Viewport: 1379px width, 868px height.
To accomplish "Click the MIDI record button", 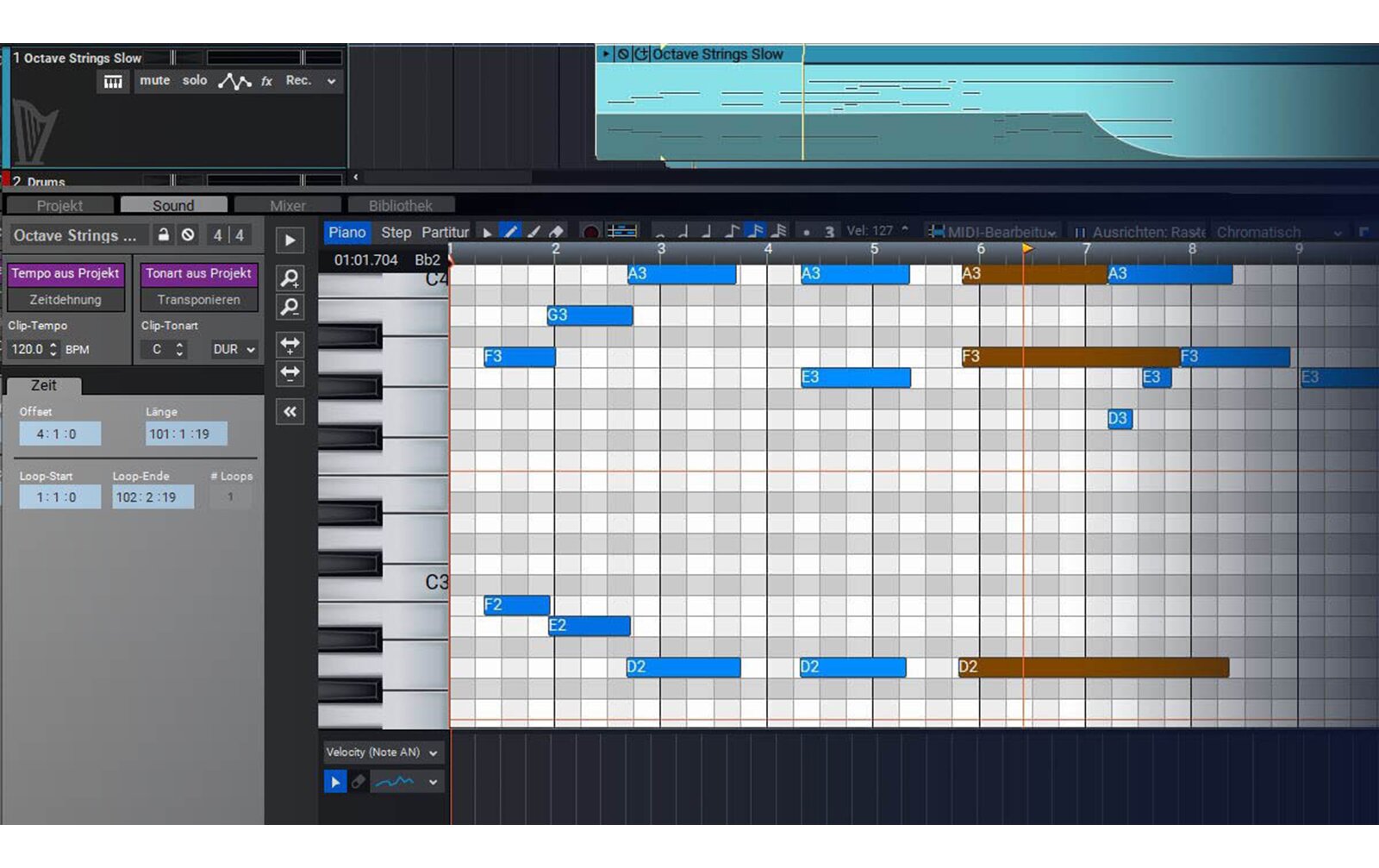I will 590,232.
